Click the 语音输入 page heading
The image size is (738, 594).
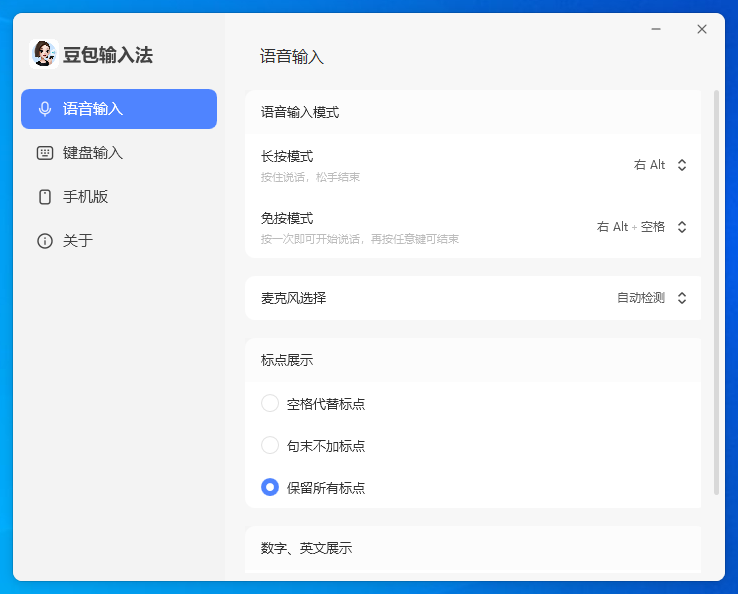tap(292, 56)
